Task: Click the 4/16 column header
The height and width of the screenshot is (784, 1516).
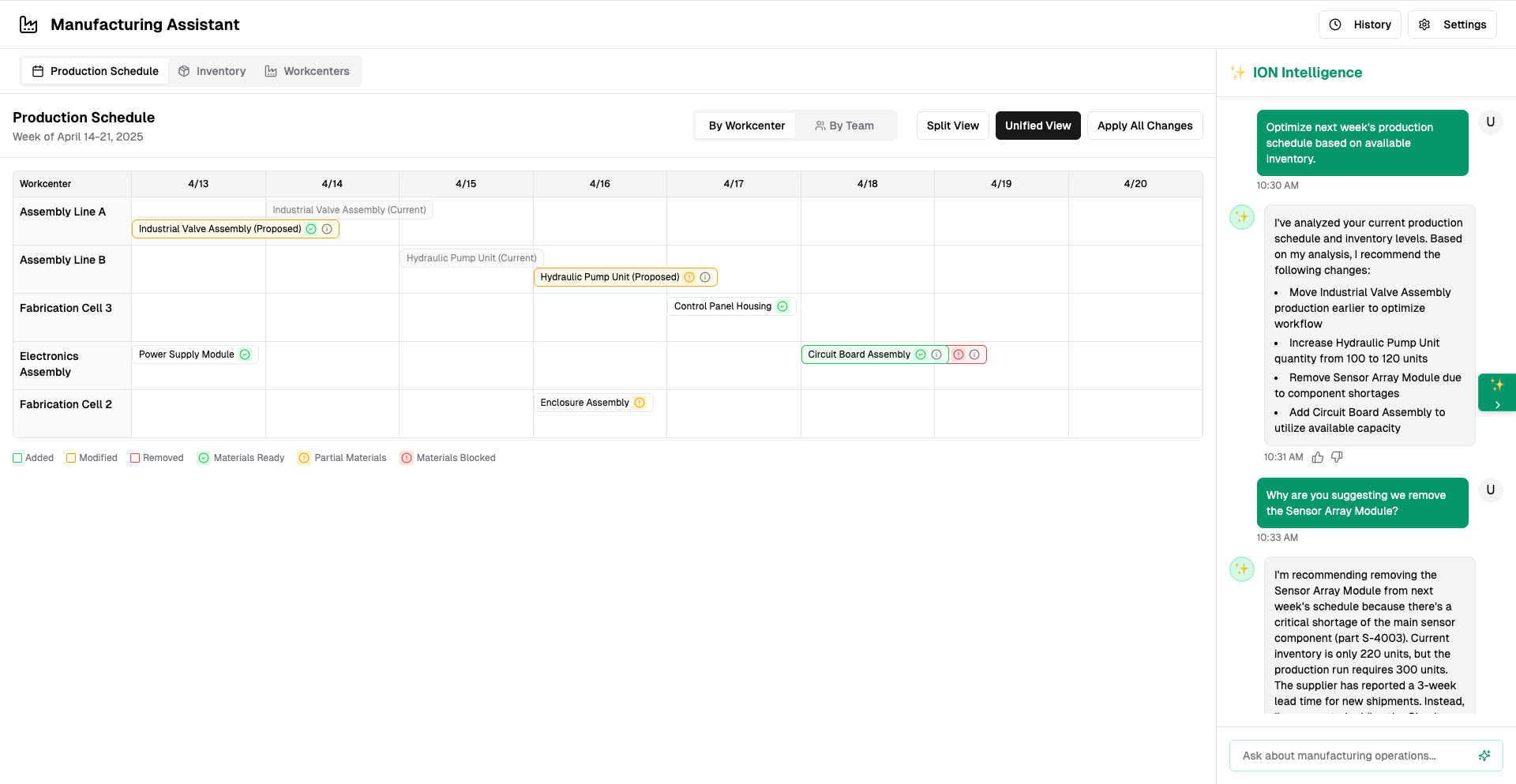Action: click(600, 184)
